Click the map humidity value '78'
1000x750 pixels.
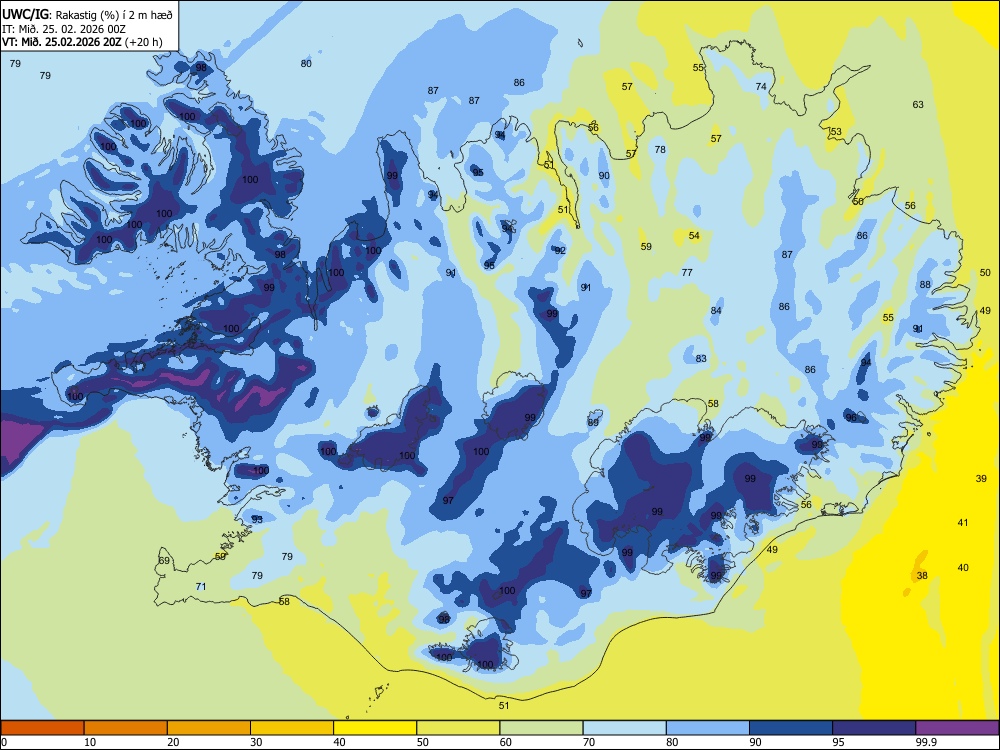click(x=660, y=150)
